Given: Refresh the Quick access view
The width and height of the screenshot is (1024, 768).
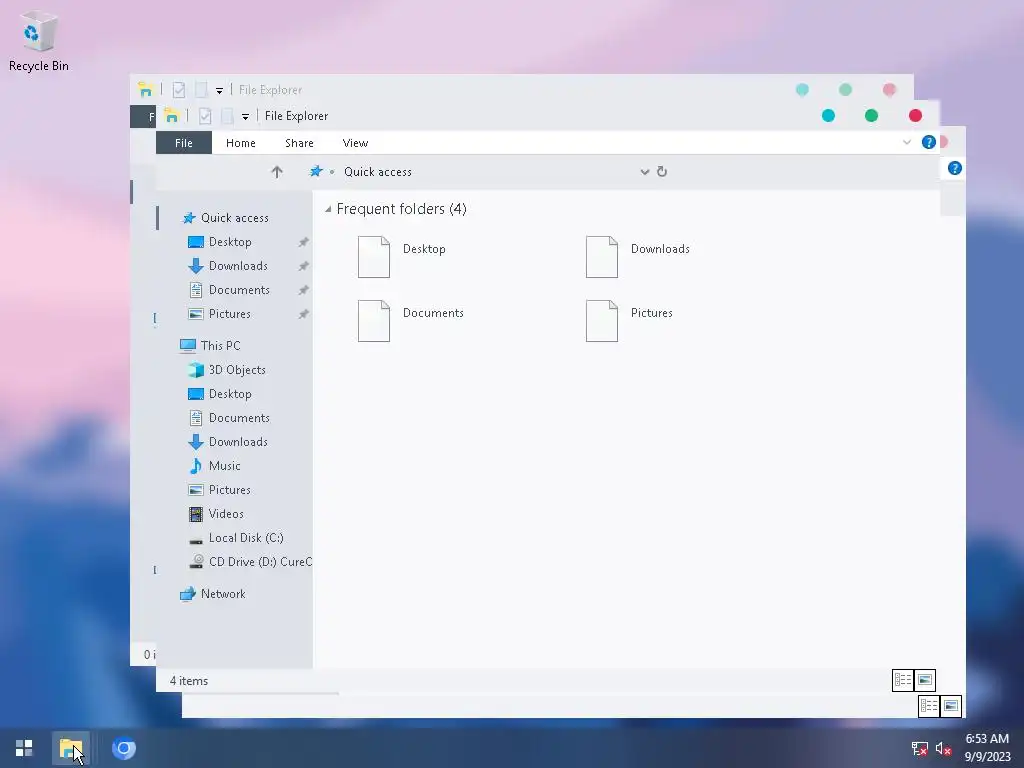Looking at the screenshot, I should click(x=662, y=171).
